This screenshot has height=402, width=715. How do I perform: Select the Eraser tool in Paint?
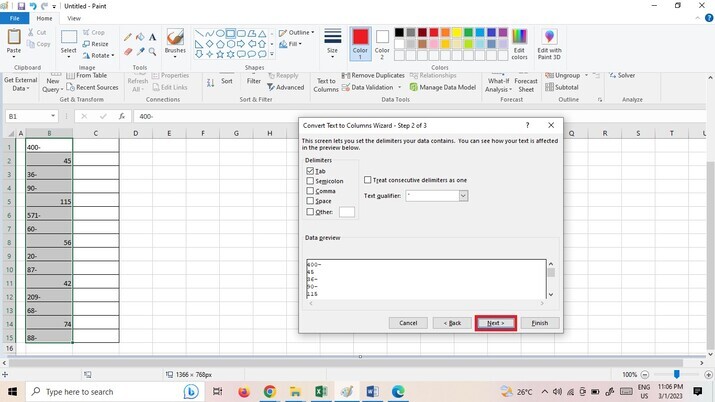(x=128, y=52)
